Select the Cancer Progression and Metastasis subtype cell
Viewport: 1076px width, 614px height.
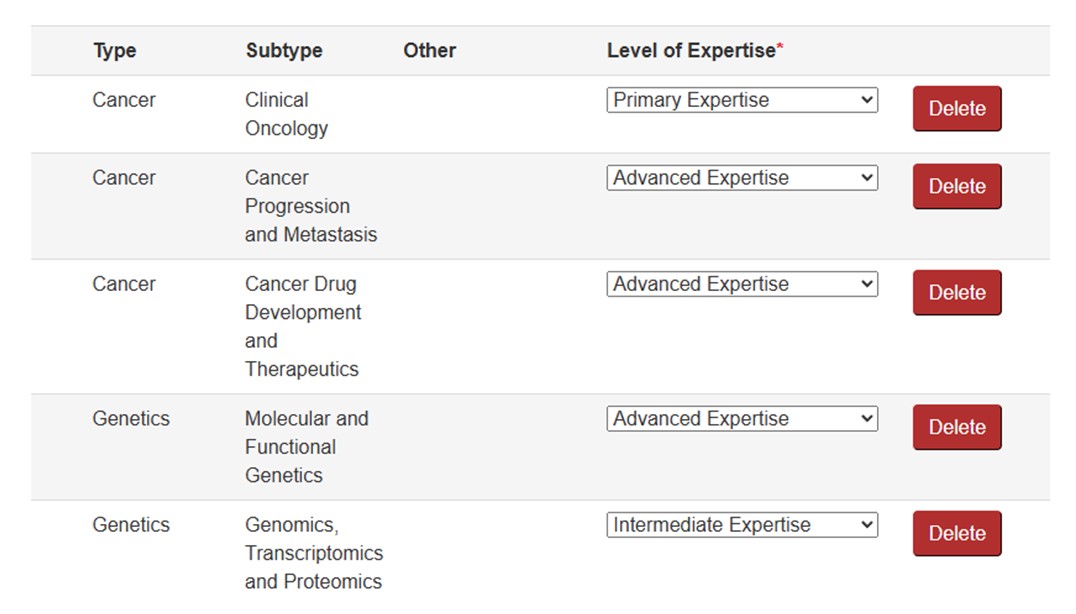coord(310,206)
